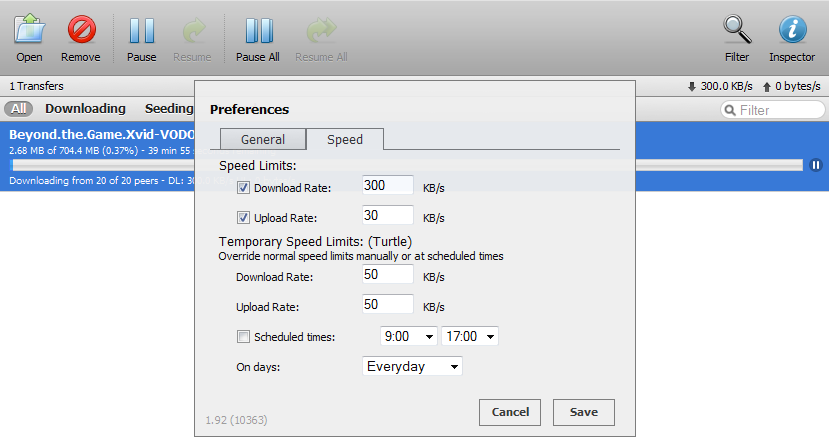The image size is (829, 448).
Task: Select the Downloading filter tab
Action: tap(85, 109)
